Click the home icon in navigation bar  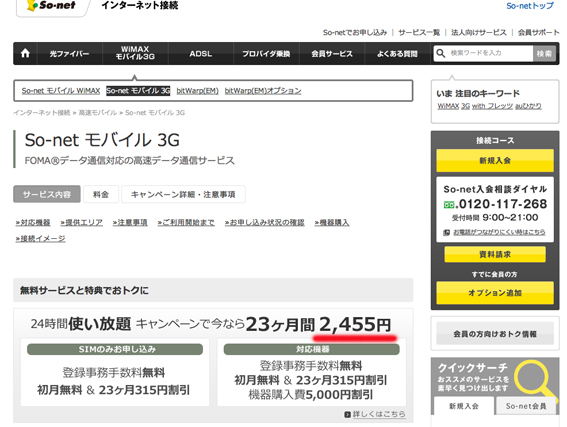click(25, 54)
